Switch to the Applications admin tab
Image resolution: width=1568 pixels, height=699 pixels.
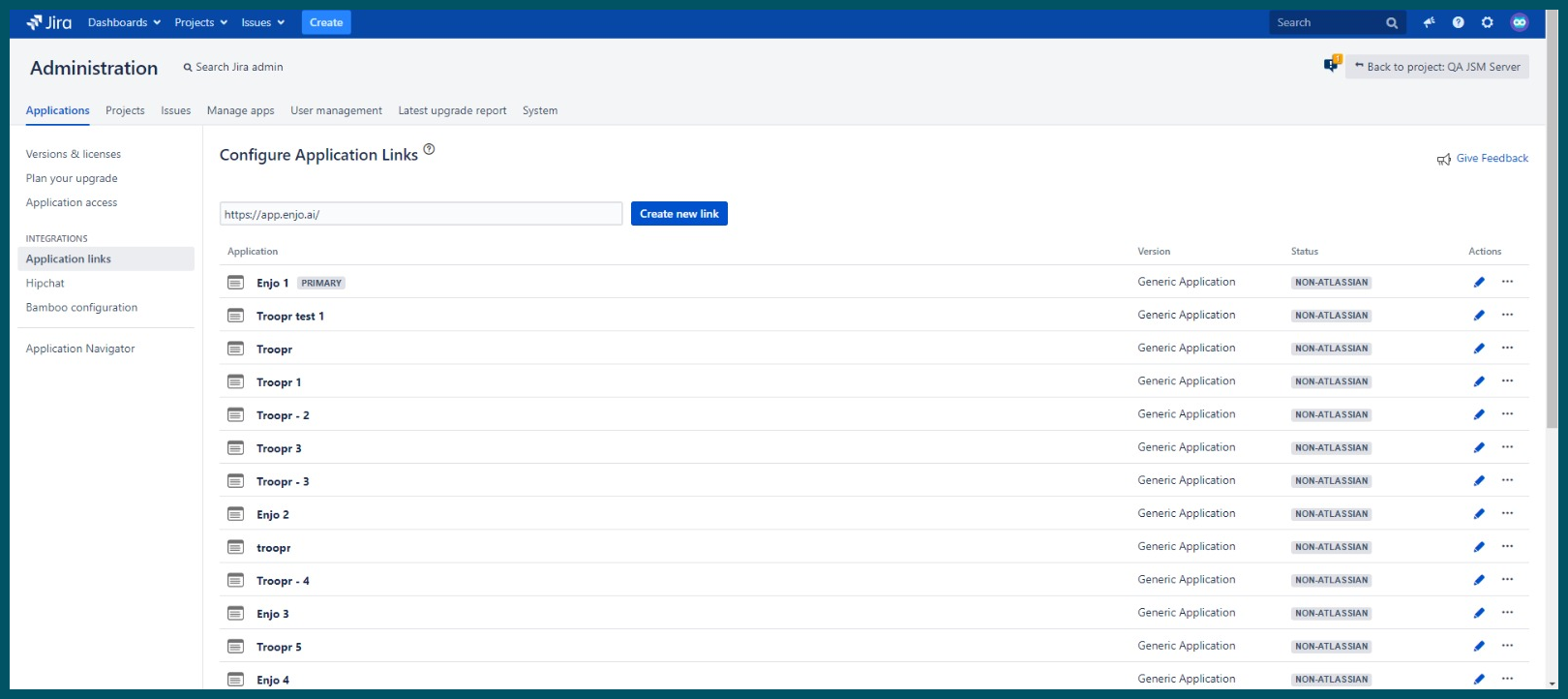coord(58,110)
